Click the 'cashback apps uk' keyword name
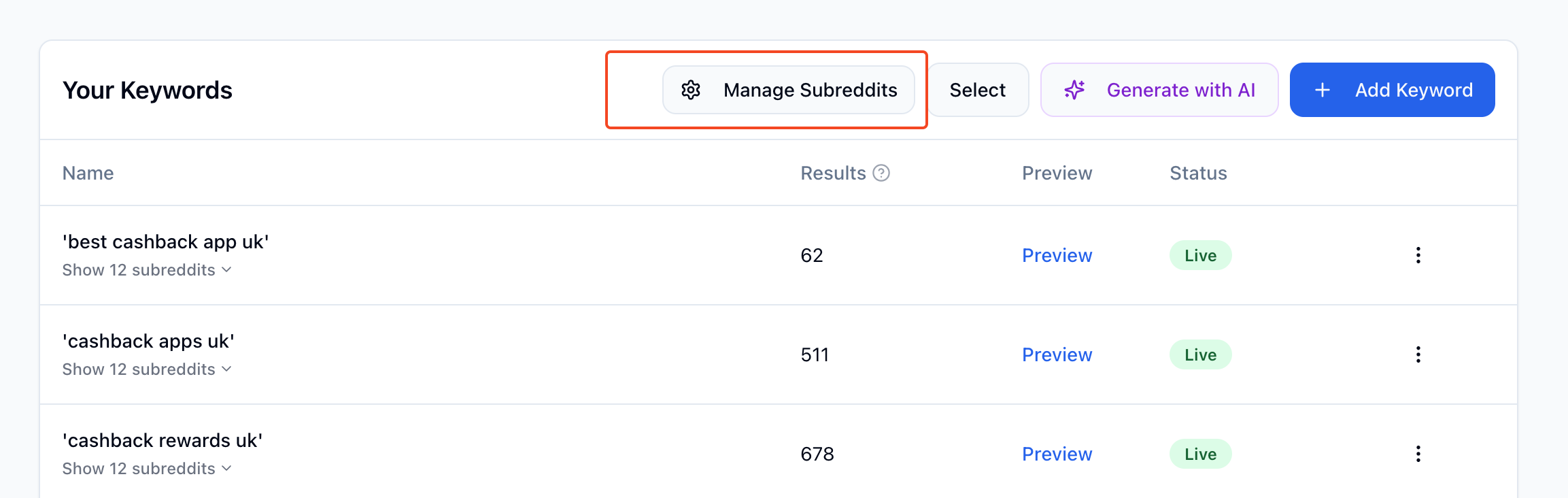The image size is (1568, 498). 148,341
